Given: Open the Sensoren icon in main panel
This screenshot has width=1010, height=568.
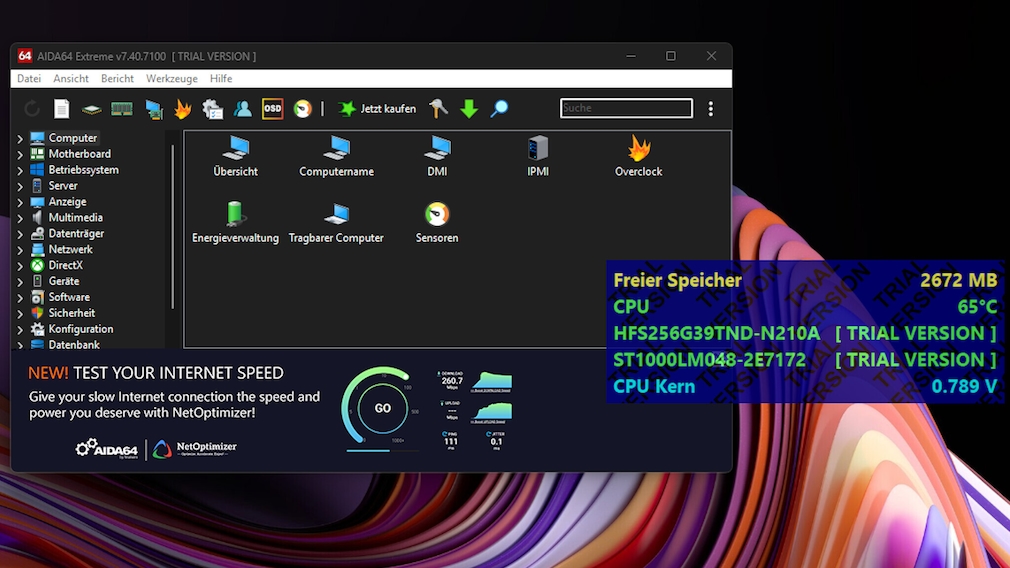Looking at the screenshot, I should (437, 215).
